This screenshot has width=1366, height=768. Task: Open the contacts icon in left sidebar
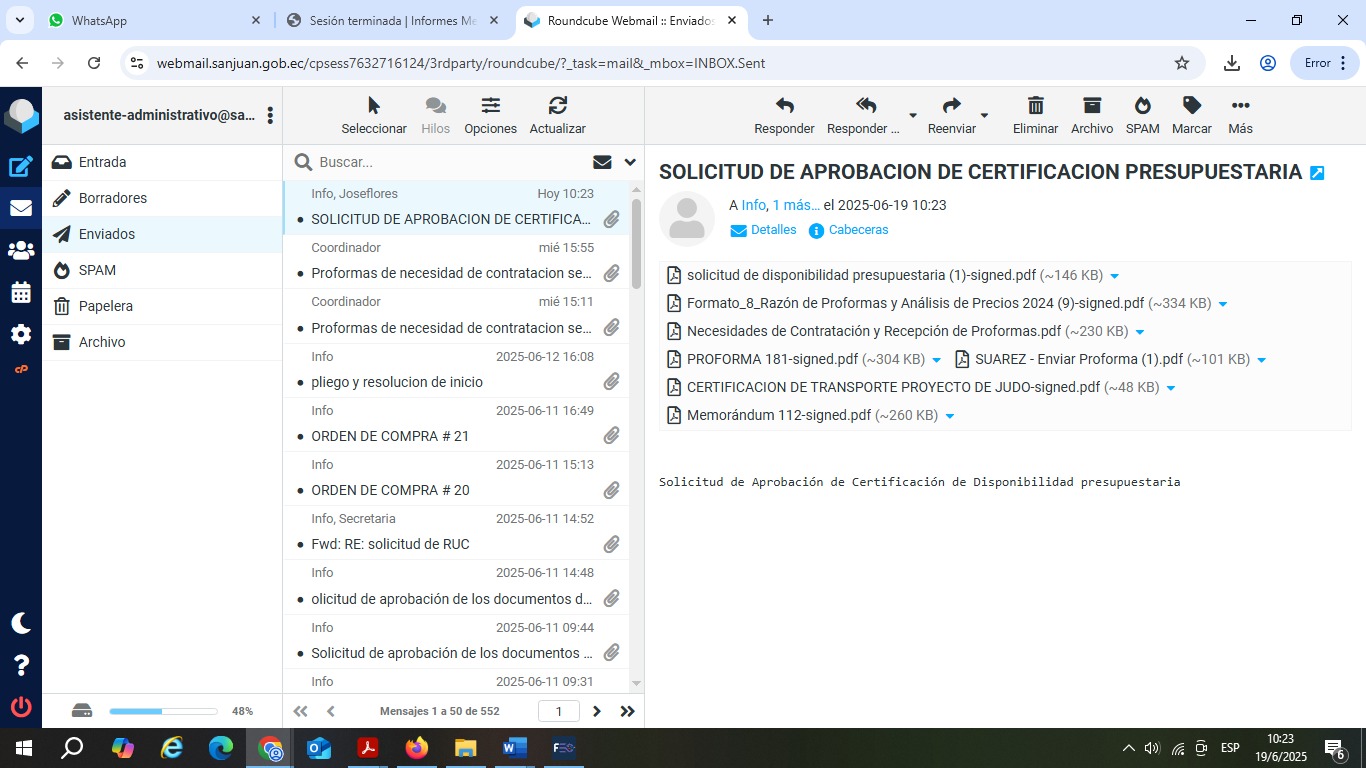(21, 251)
